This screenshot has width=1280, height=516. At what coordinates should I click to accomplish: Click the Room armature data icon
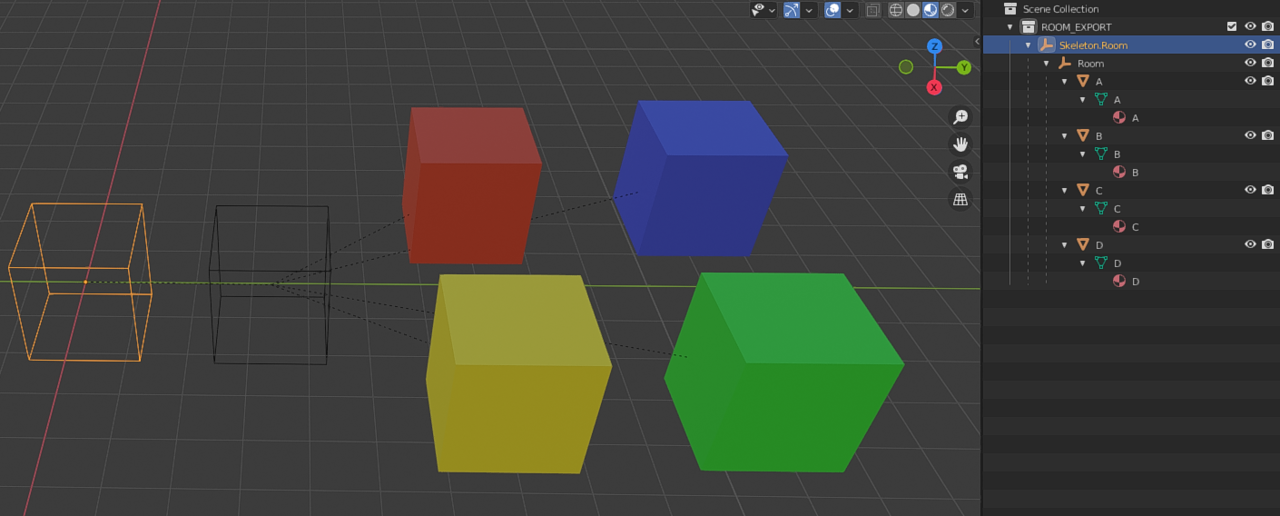click(1064, 63)
